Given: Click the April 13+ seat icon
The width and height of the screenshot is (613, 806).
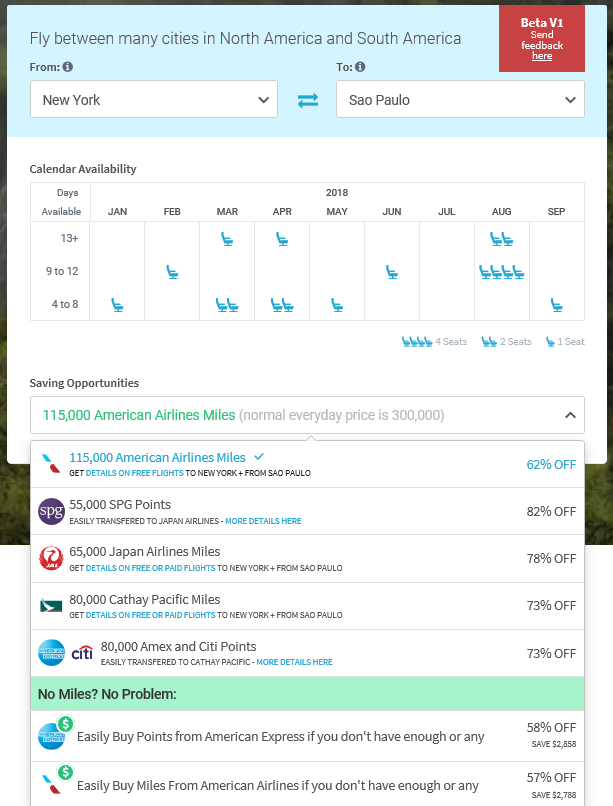Looking at the screenshot, I should coord(282,239).
